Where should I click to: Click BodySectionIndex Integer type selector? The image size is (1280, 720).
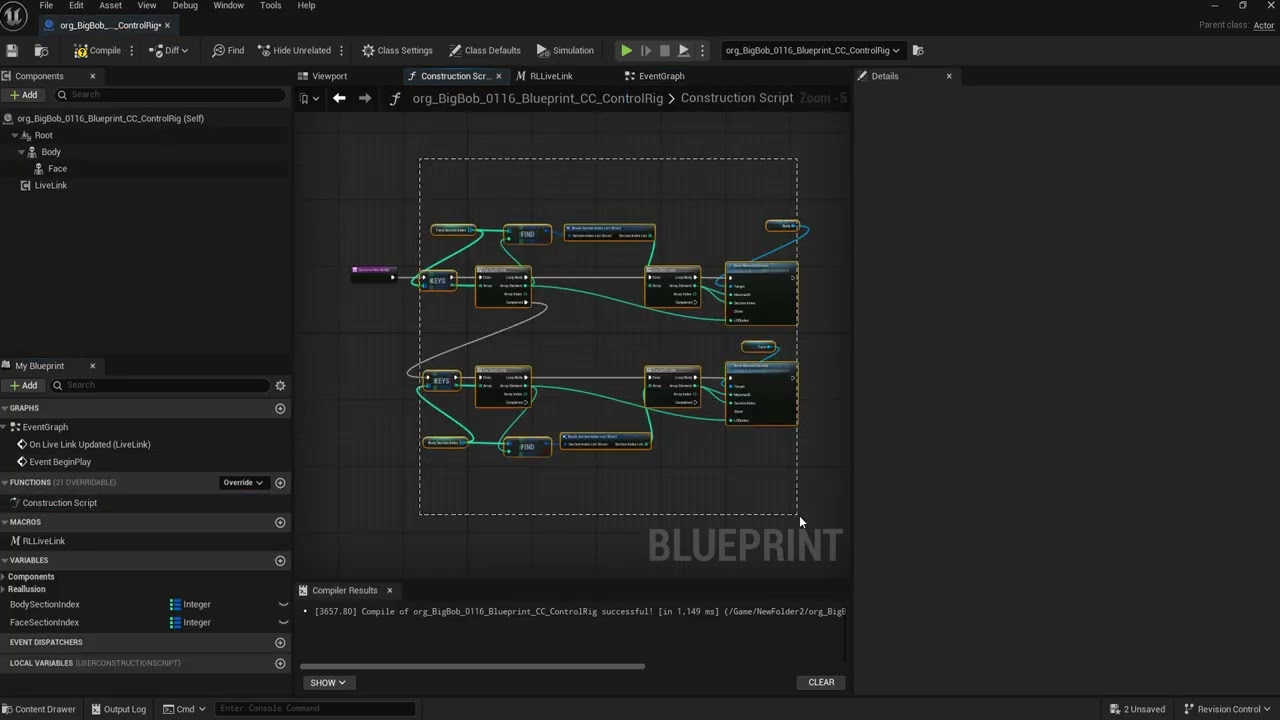[191, 605]
